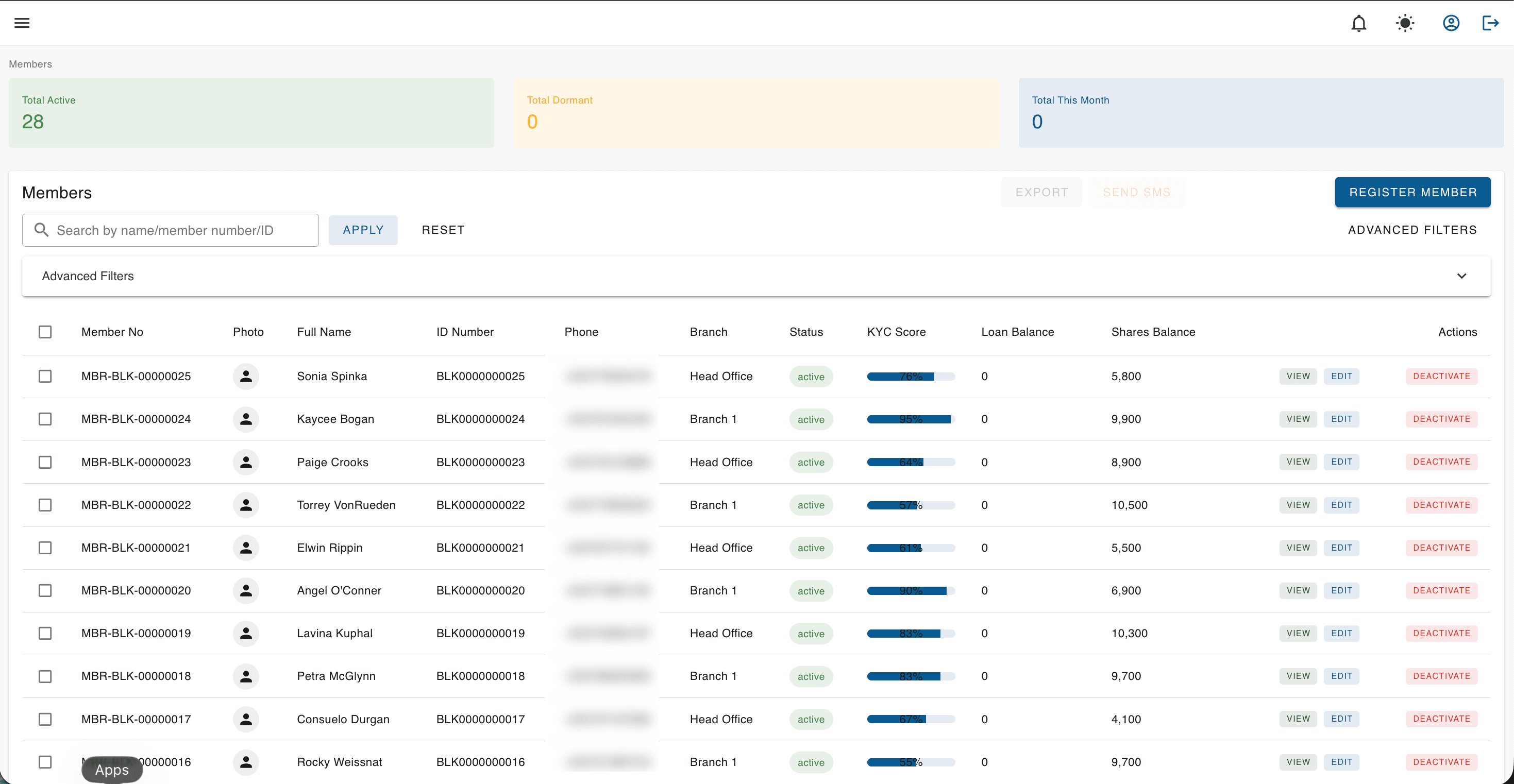
Task: Edit Kaycee Bogan's member record
Action: click(1341, 419)
